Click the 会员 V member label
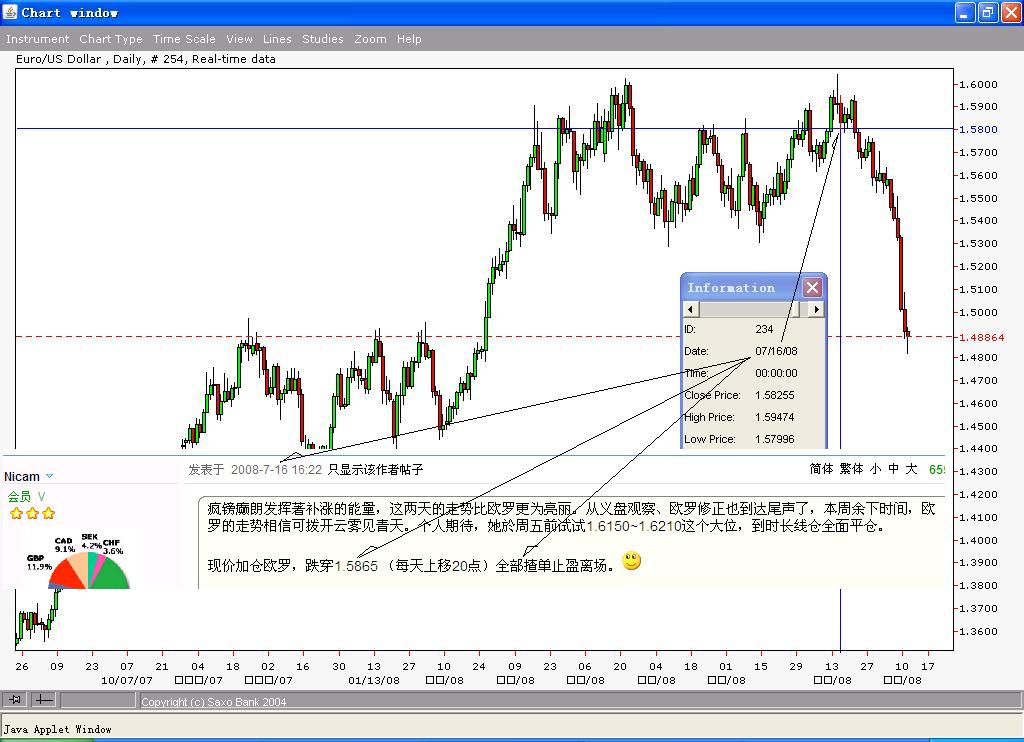Screen dimensions: 1024x742 26,496
